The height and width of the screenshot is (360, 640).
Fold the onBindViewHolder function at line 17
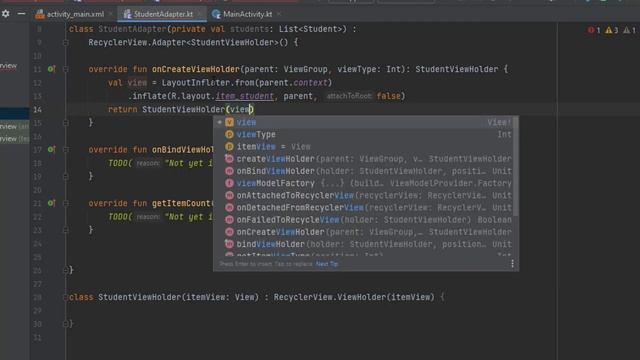pyautogui.click(x=65, y=150)
